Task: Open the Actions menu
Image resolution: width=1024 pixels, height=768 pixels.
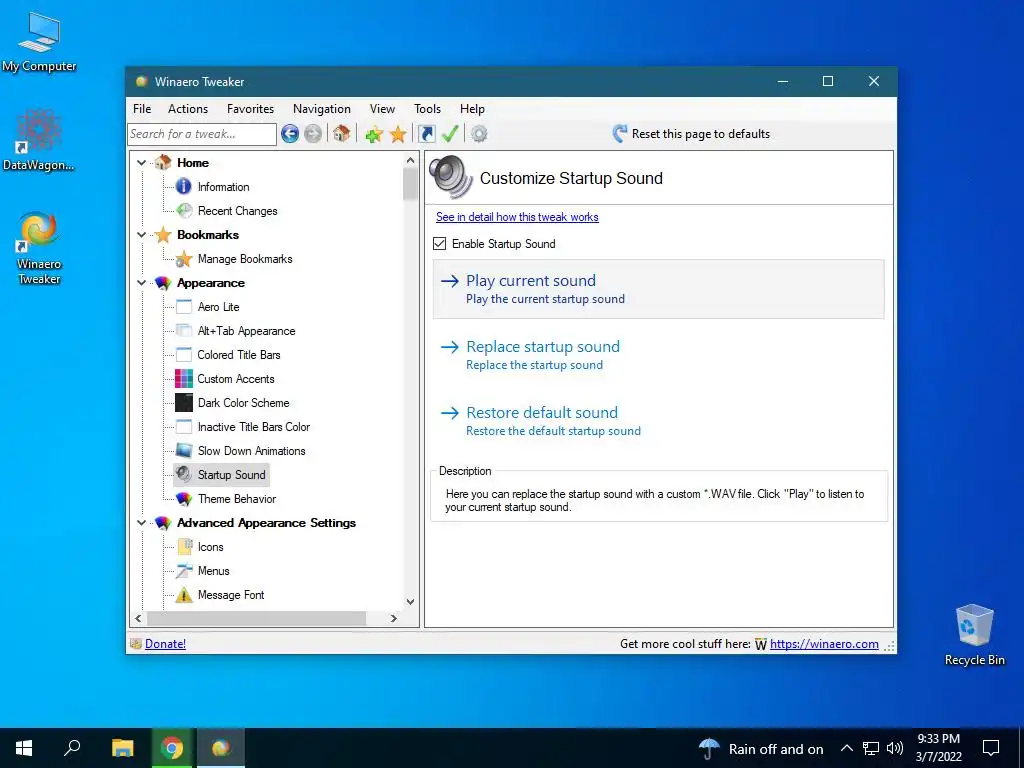Action: coord(188,109)
